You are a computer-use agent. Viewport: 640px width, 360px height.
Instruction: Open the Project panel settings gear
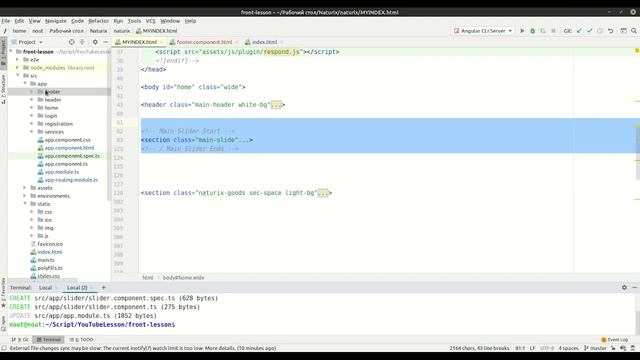[x=95, y=42]
